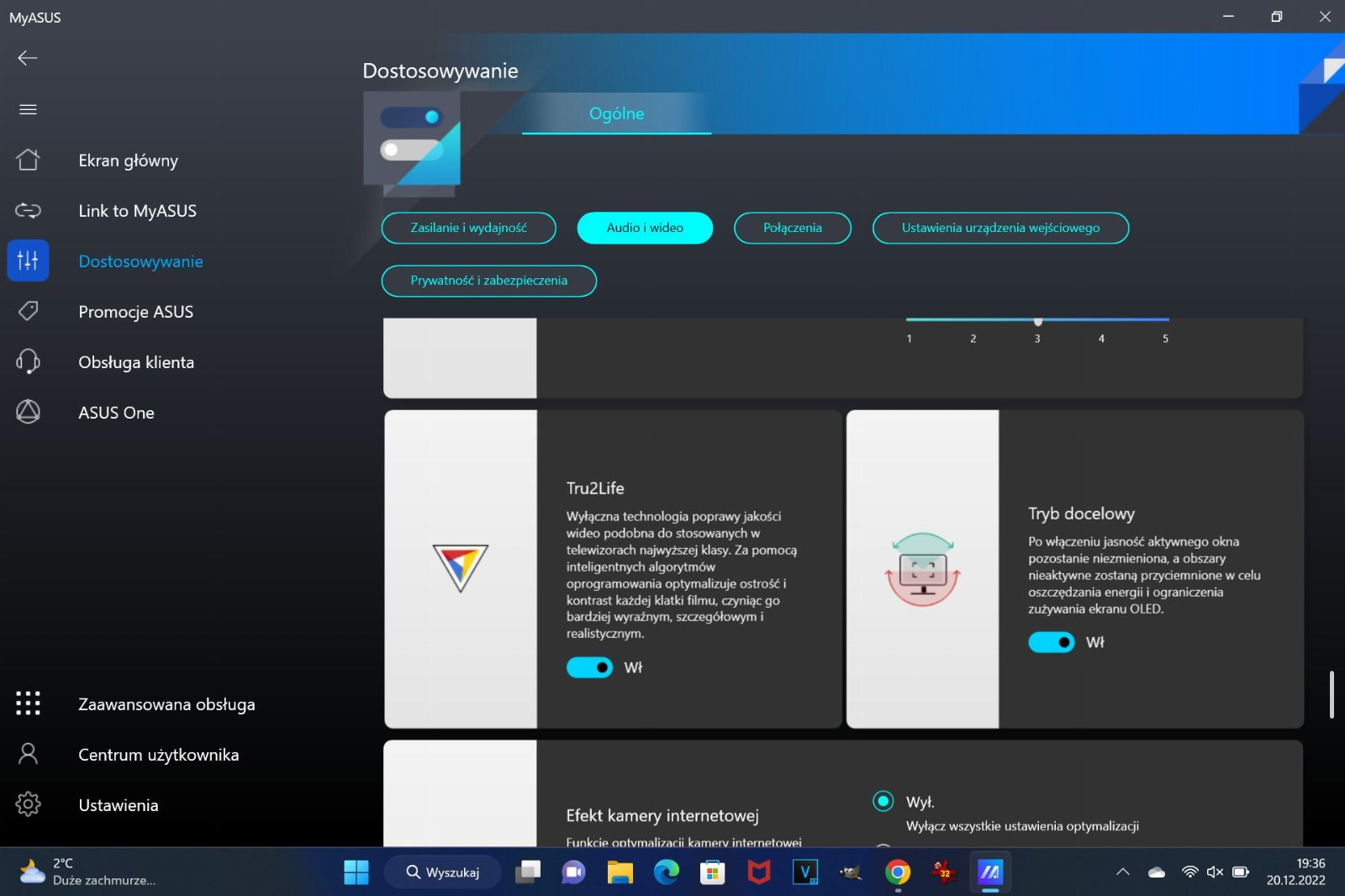The image size is (1345, 896).
Task: Click the volume muted tray icon
Action: click(1215, 872)
